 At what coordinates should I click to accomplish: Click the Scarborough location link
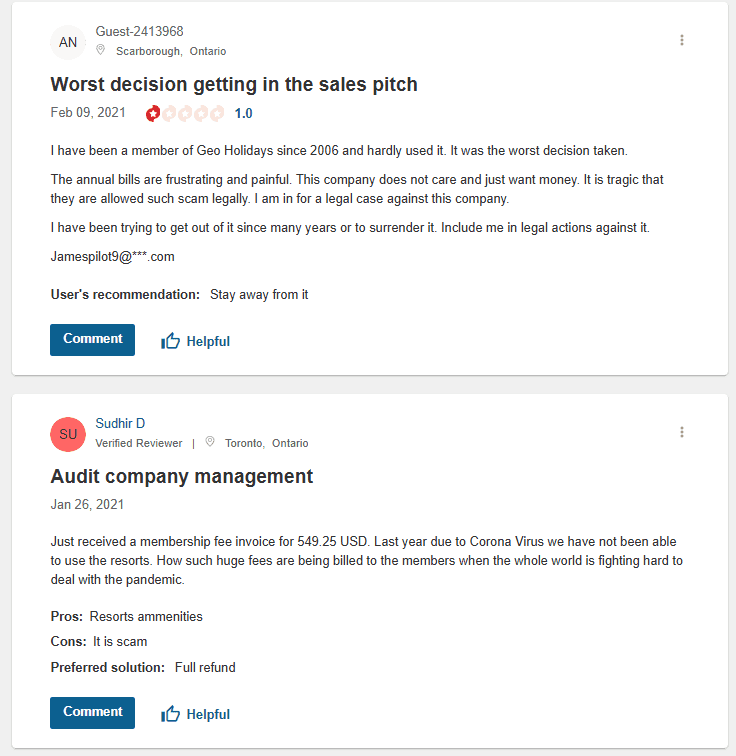click(x=149, y=51)
